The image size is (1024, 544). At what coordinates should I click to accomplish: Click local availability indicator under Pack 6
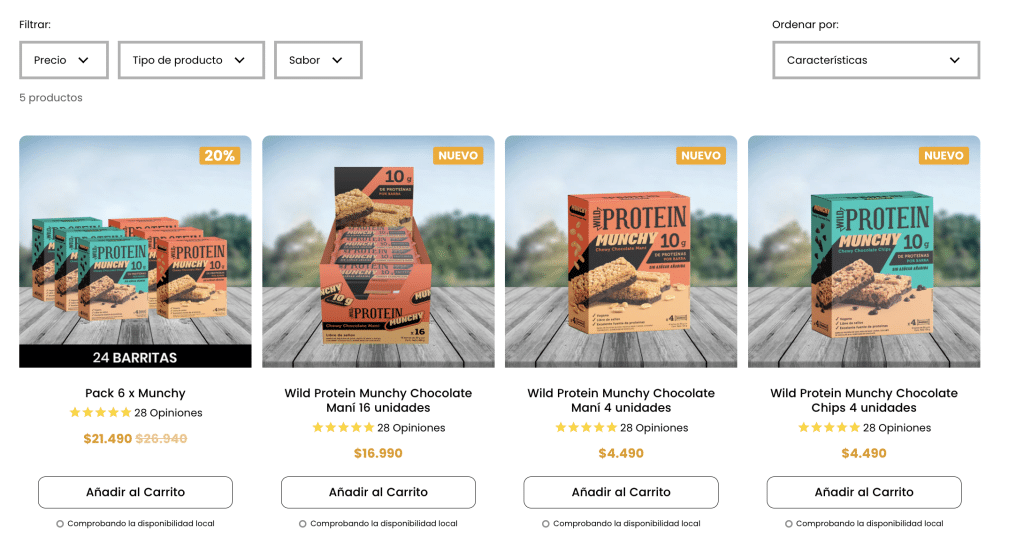point(135,524)
